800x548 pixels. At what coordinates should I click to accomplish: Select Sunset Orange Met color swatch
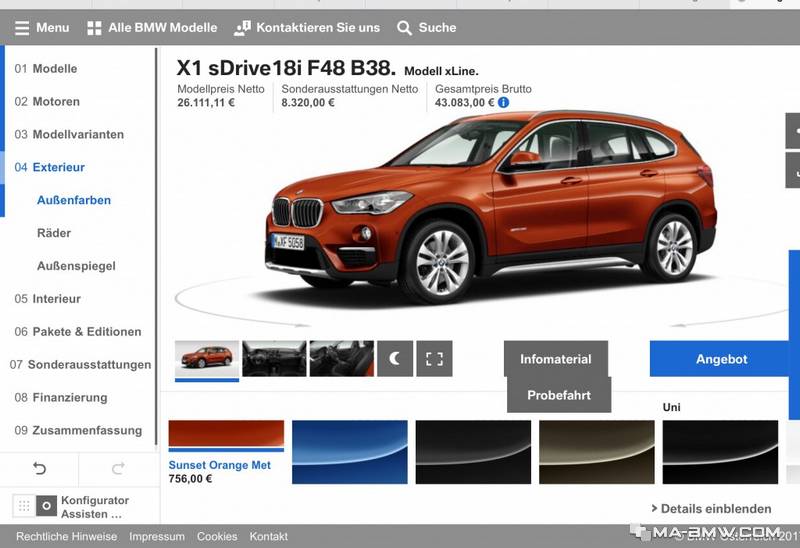(226, 435)
